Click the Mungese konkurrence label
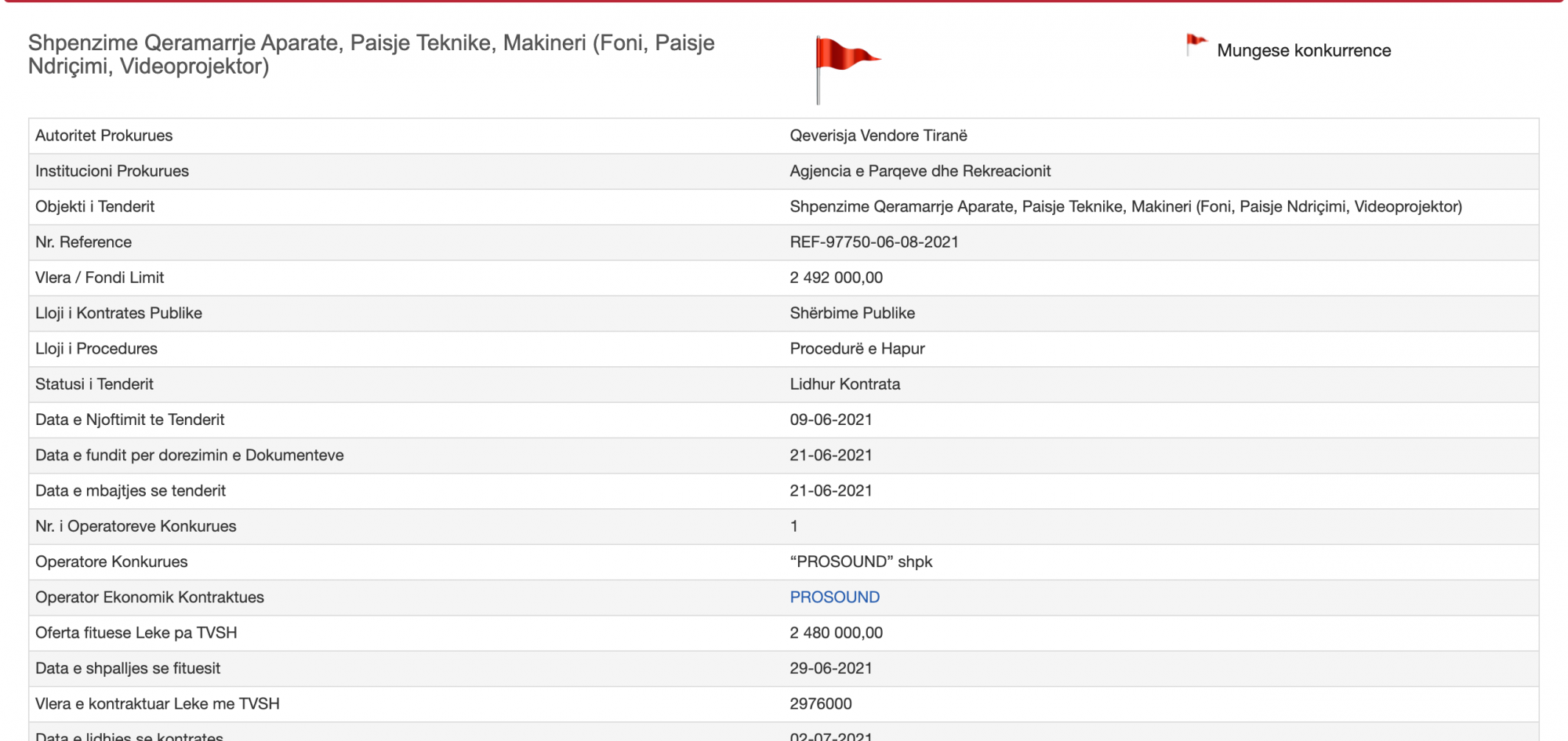1568x741 pixels. click(1304, 50)
